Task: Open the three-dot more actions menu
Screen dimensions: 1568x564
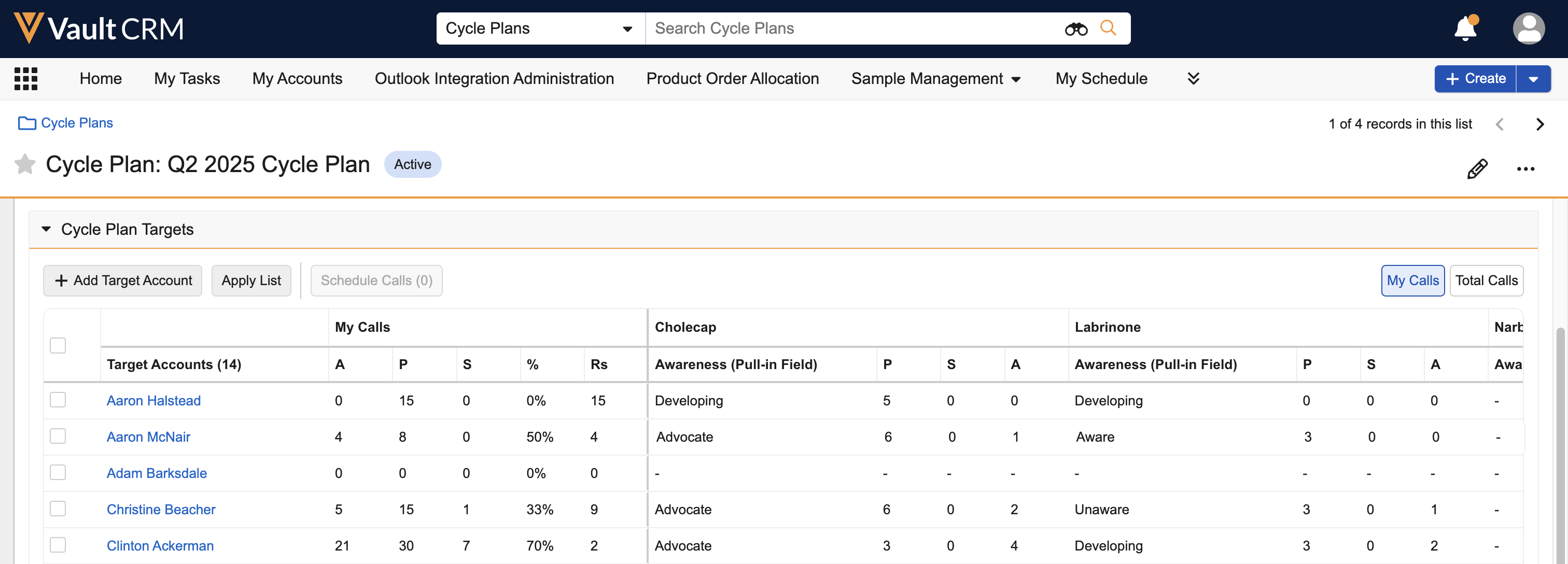Action: tap(1525, 168)
